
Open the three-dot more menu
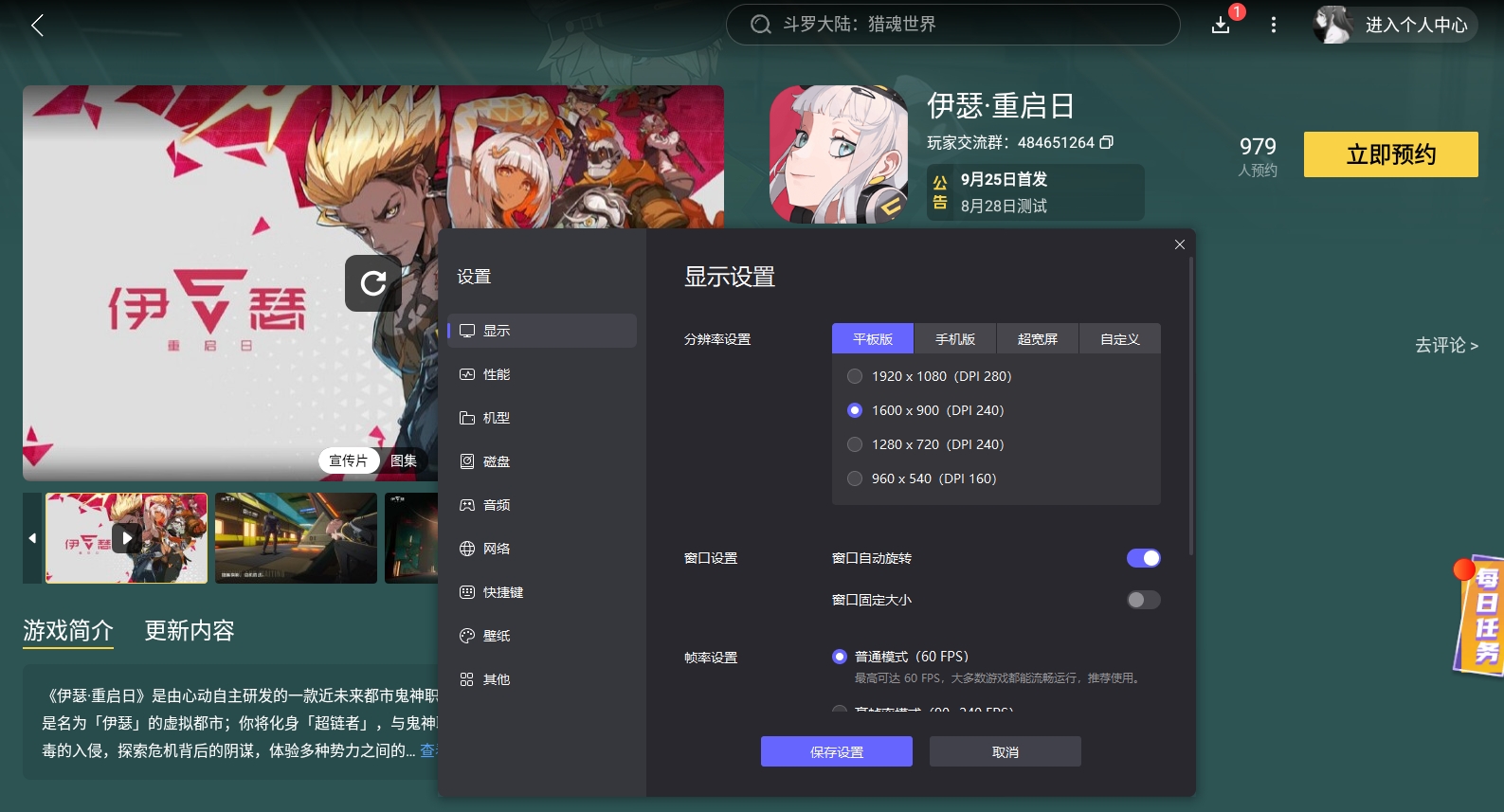[1274, 25]
